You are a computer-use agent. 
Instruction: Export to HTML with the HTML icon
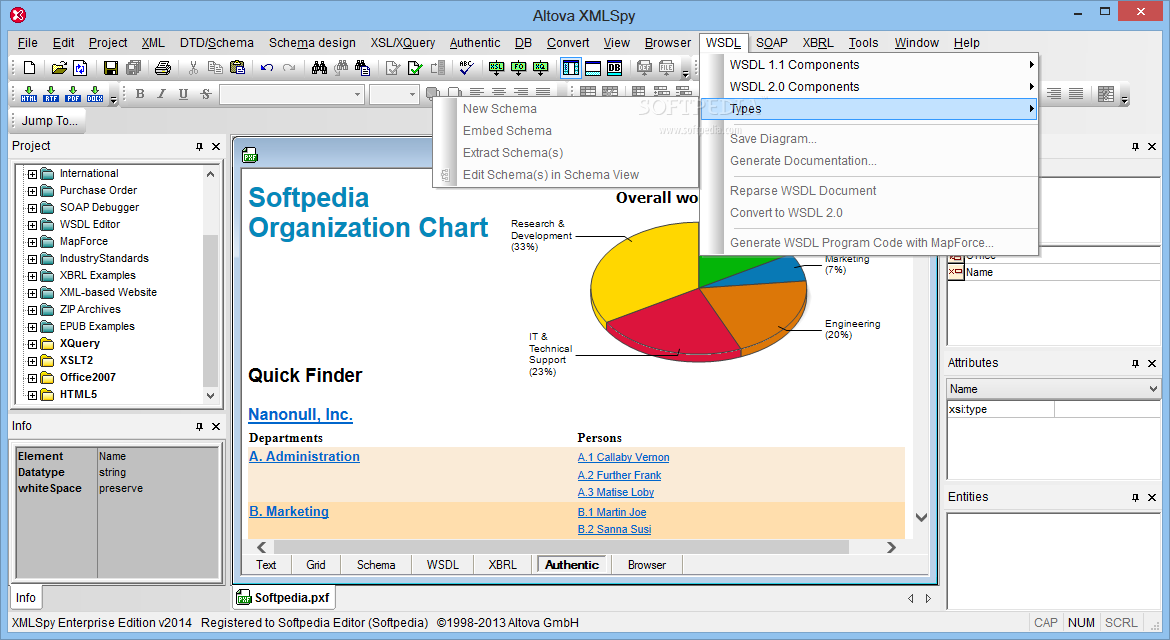29,93
